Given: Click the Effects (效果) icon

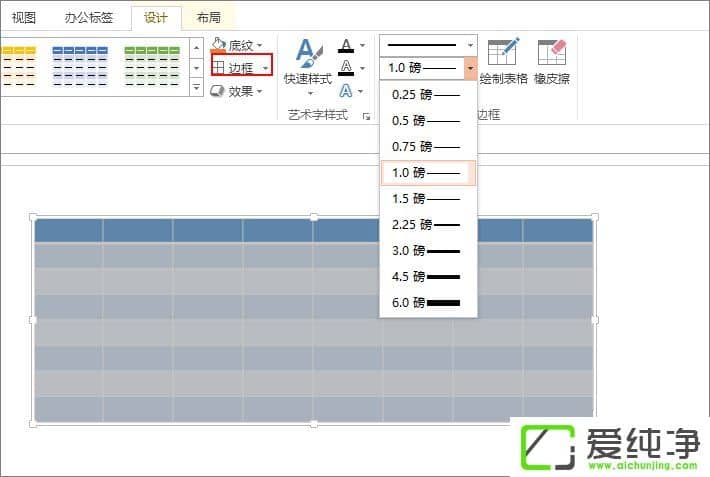Looking at the screenshot, I should (x=219, y=91).
